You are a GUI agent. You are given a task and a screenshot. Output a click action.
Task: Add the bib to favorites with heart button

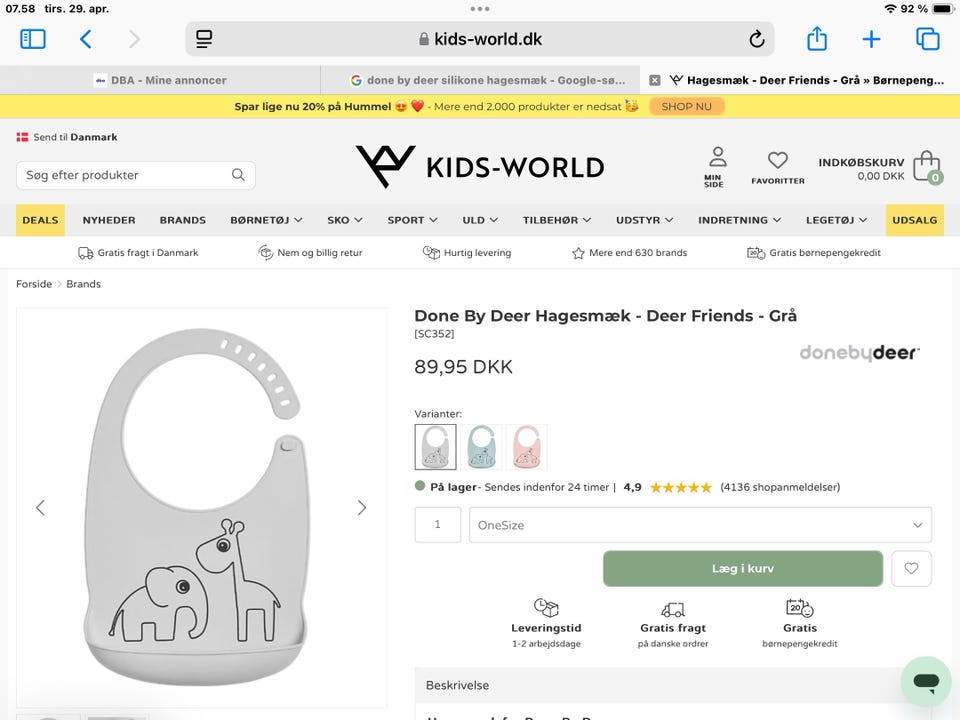coord(911,568)
